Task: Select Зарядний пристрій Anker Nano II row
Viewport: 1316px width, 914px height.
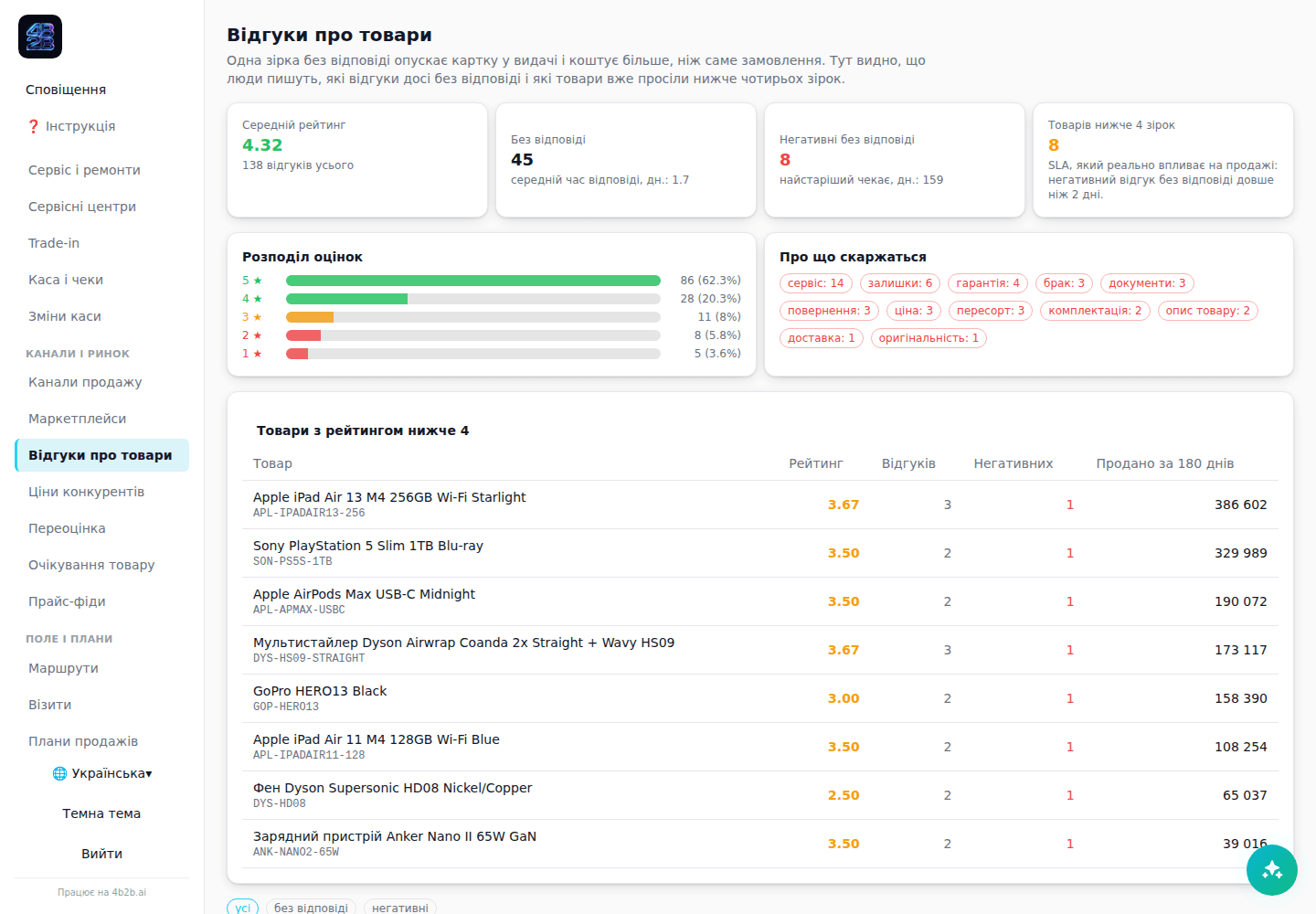Action: tap(760, 844)
